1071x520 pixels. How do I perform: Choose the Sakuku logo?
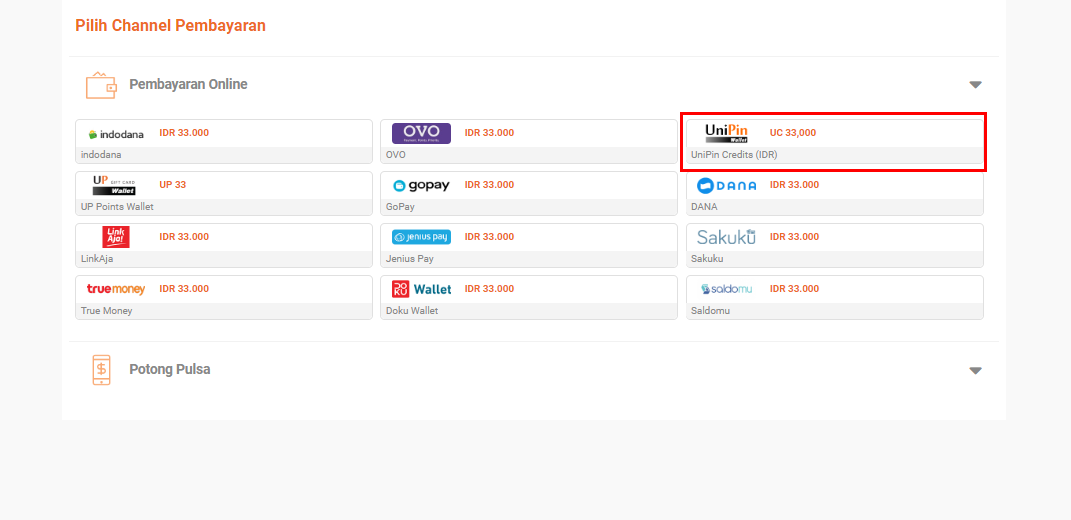[x=726, y=237]
